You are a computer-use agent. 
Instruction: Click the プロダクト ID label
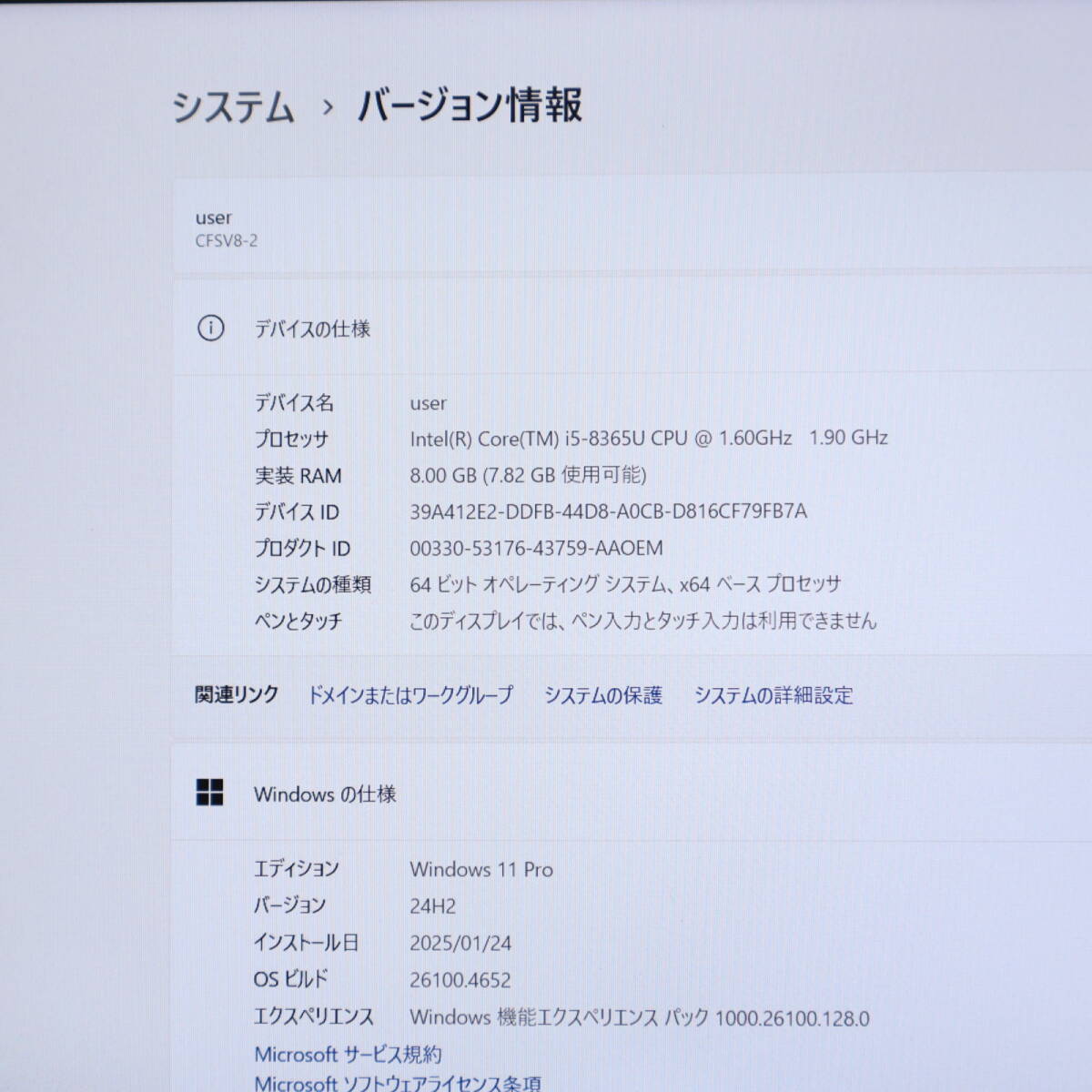(x=302, y=549)
